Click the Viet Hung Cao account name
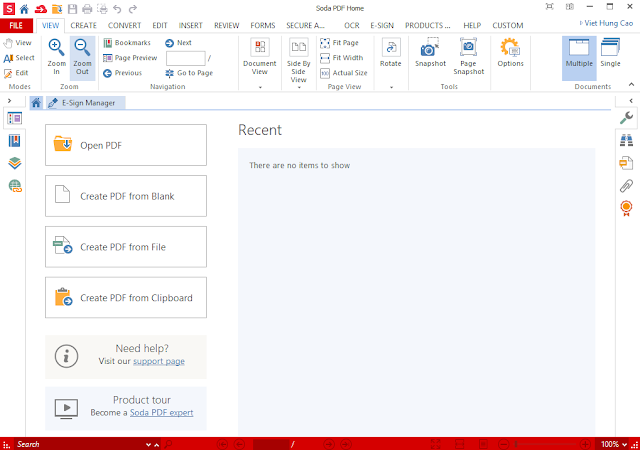The width and height of the screenshot is (640, 450). [608, 23]
